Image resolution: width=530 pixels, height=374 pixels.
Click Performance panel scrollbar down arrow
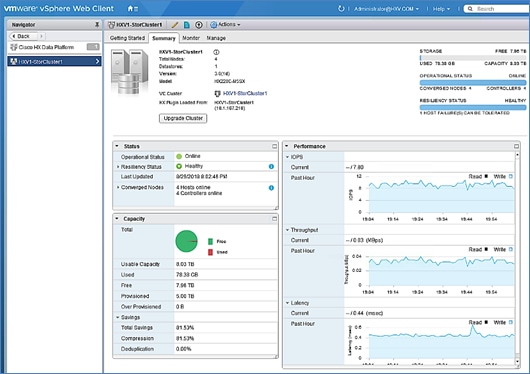pos(517,361)
